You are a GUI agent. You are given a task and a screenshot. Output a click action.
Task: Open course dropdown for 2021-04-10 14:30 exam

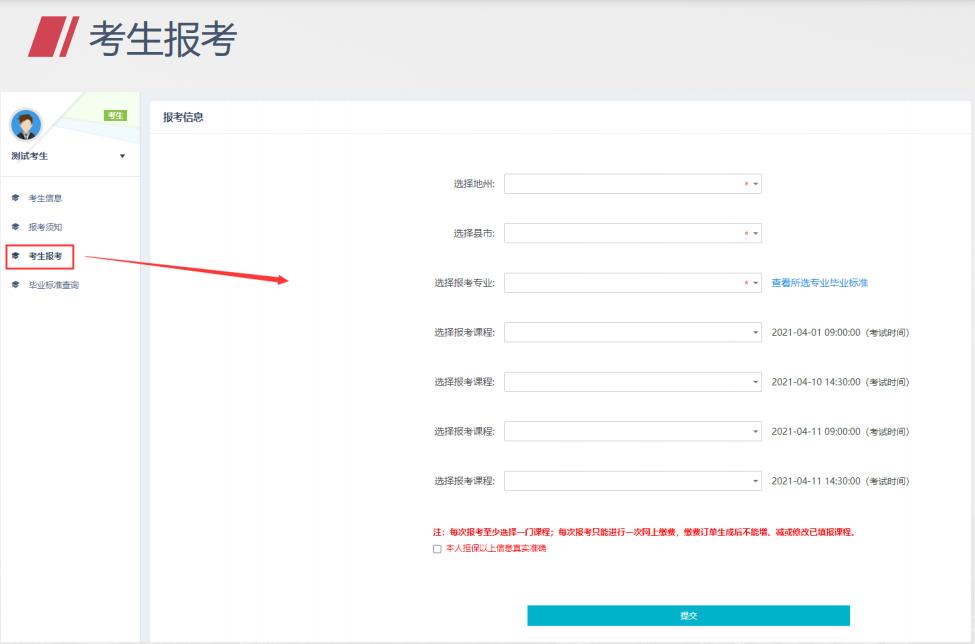[x=632, y=382]
